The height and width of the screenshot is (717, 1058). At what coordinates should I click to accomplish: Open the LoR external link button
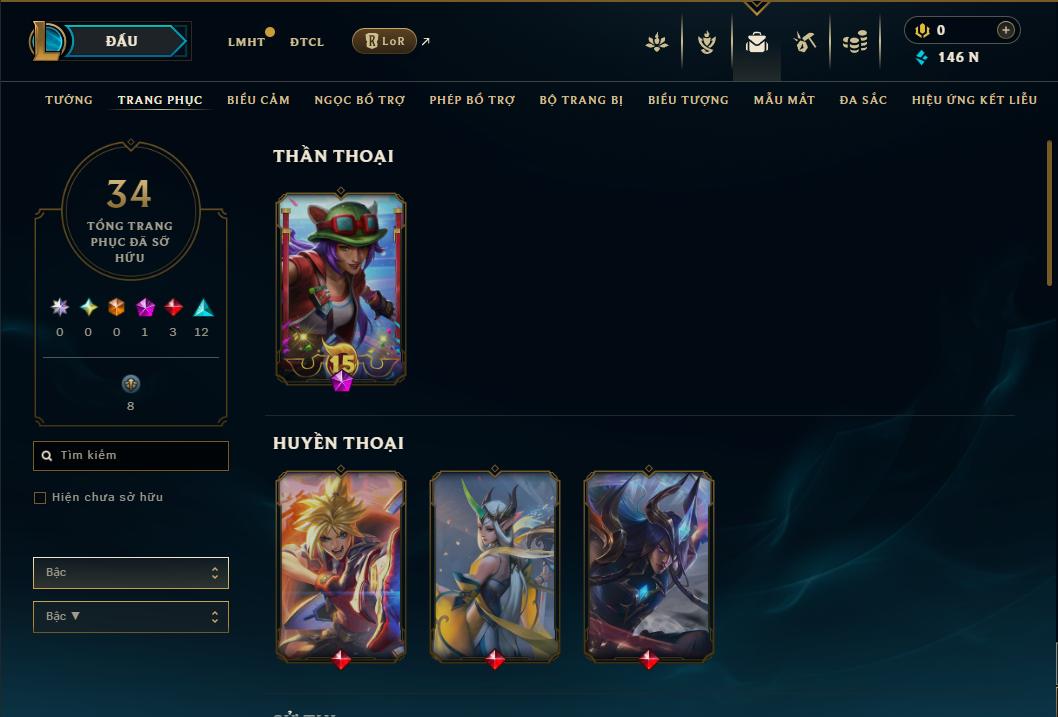(x=384, y=41)
